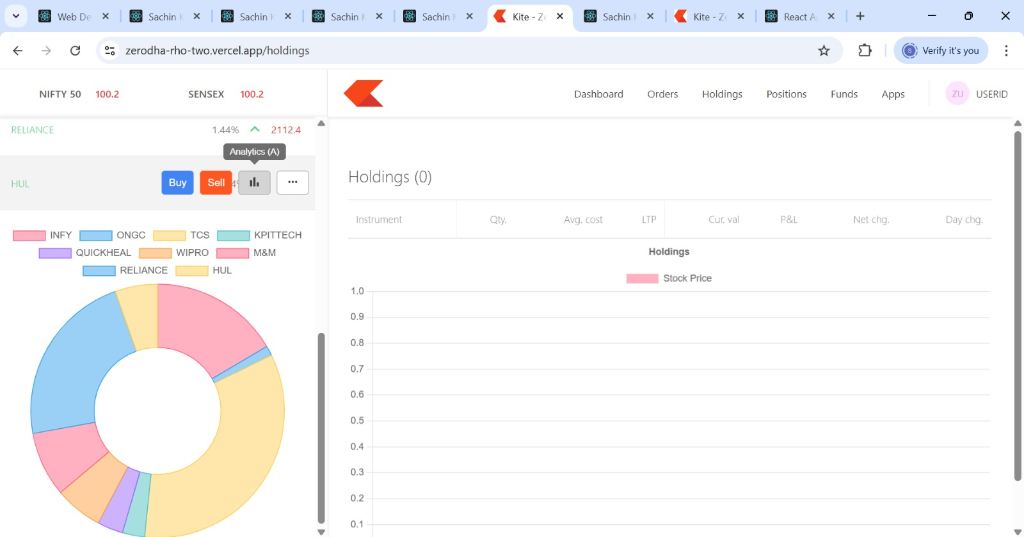1024x537 pixels.
Task: Close the Web De tab
Action: 106,16
